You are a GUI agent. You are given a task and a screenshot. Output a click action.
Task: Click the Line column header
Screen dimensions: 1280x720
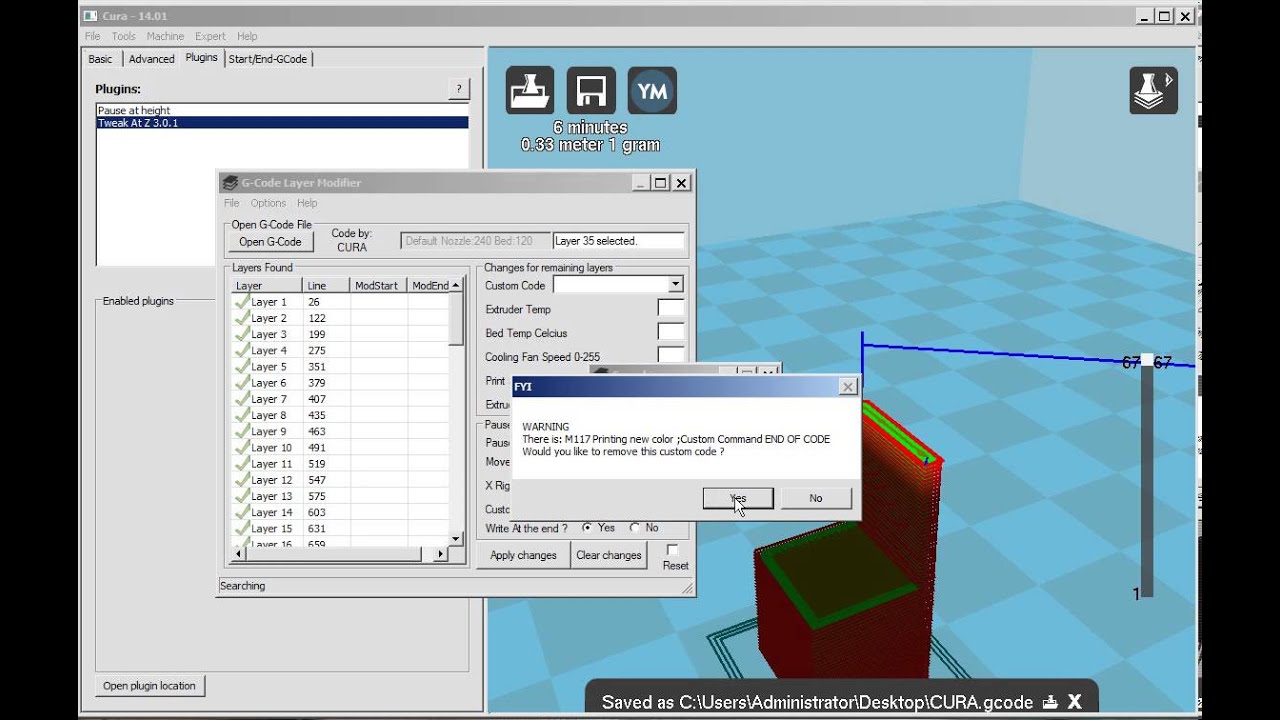[x=326, y=285]
